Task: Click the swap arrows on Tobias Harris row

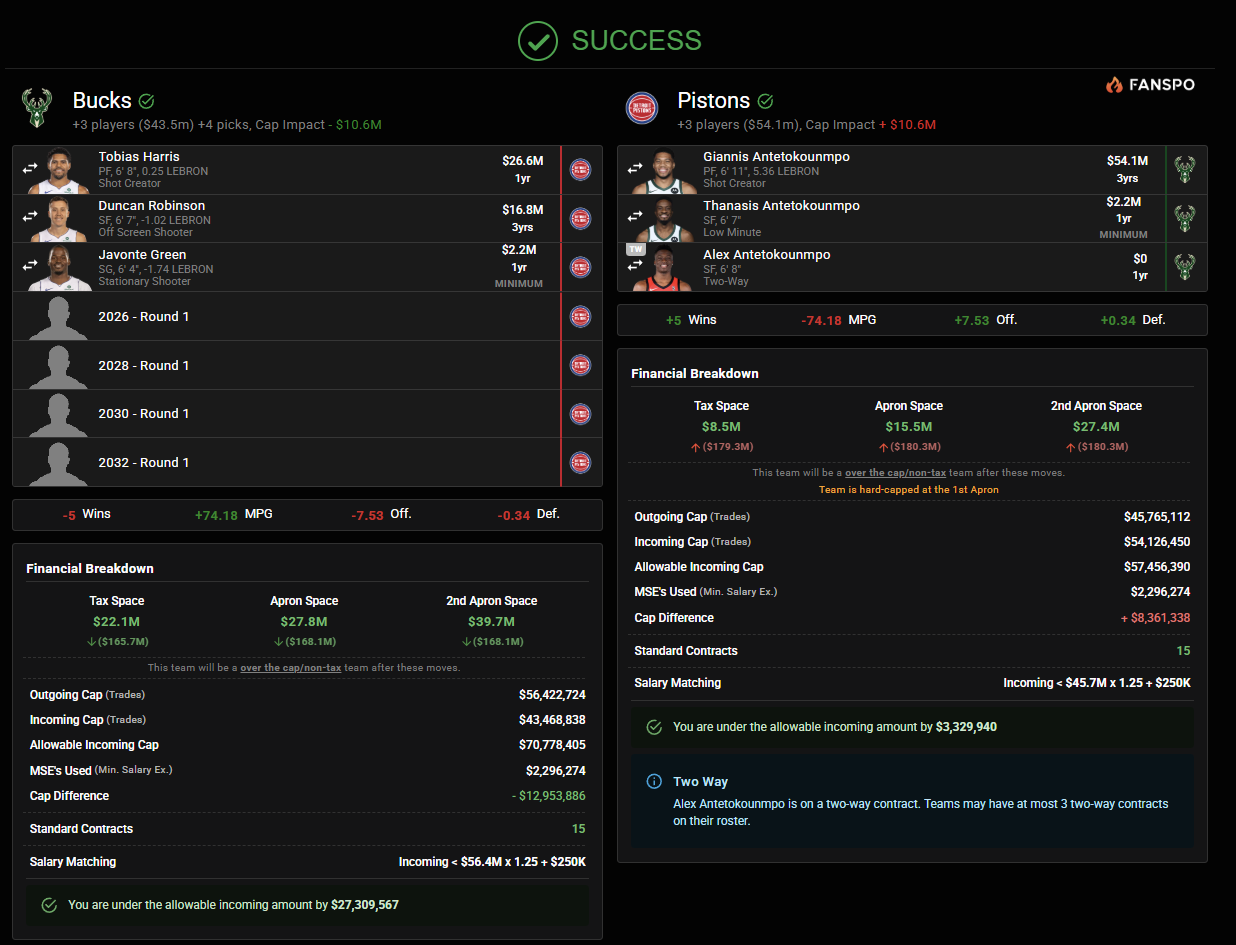Action: coord(30,170)
